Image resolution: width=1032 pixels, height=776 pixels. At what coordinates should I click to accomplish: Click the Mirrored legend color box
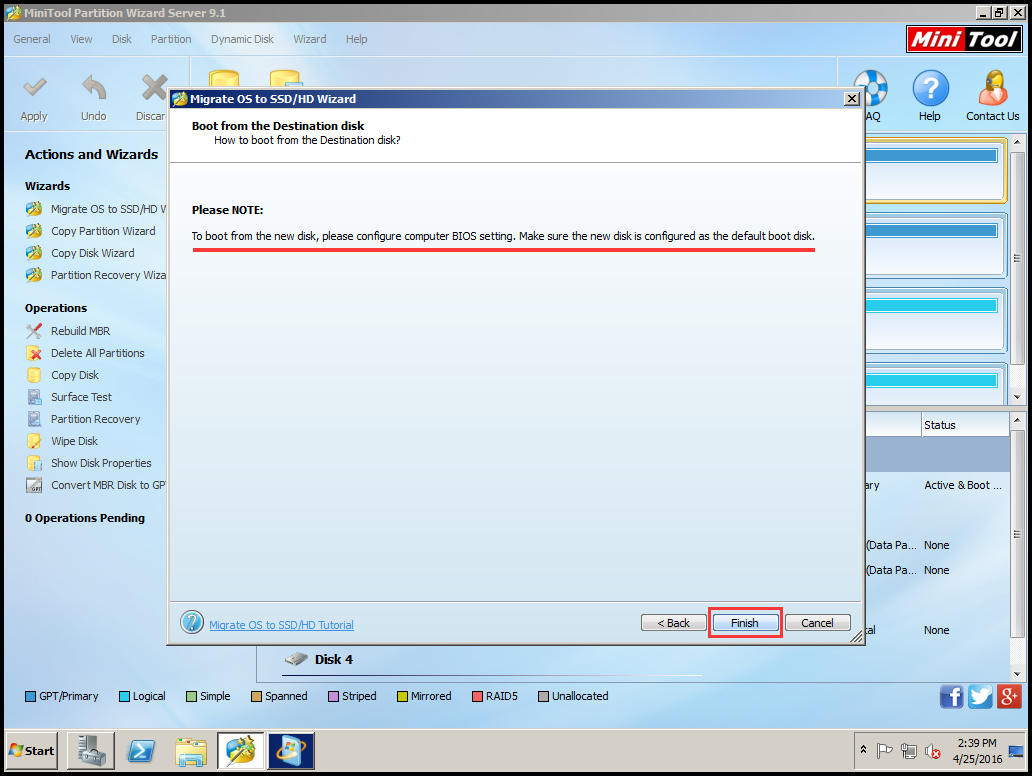[x=403, y=696]
